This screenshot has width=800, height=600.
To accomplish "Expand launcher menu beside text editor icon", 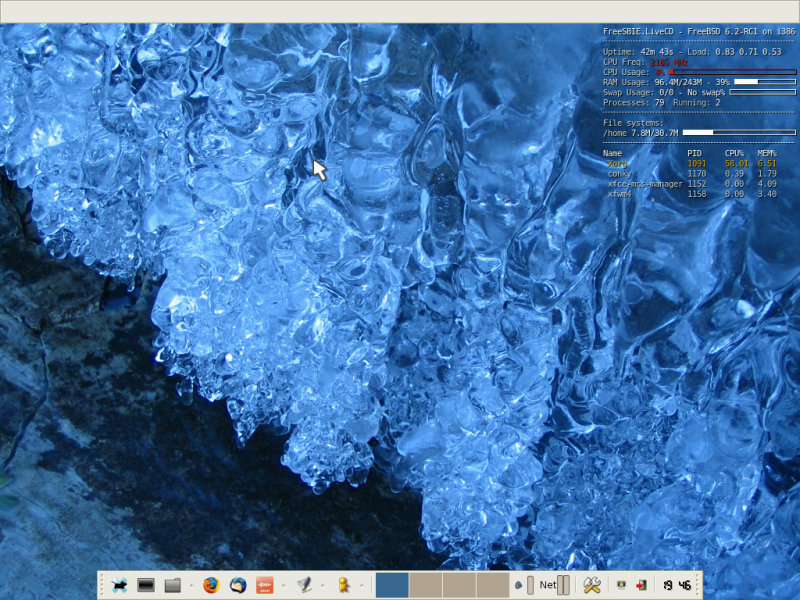I will click(x=322, y=585).
